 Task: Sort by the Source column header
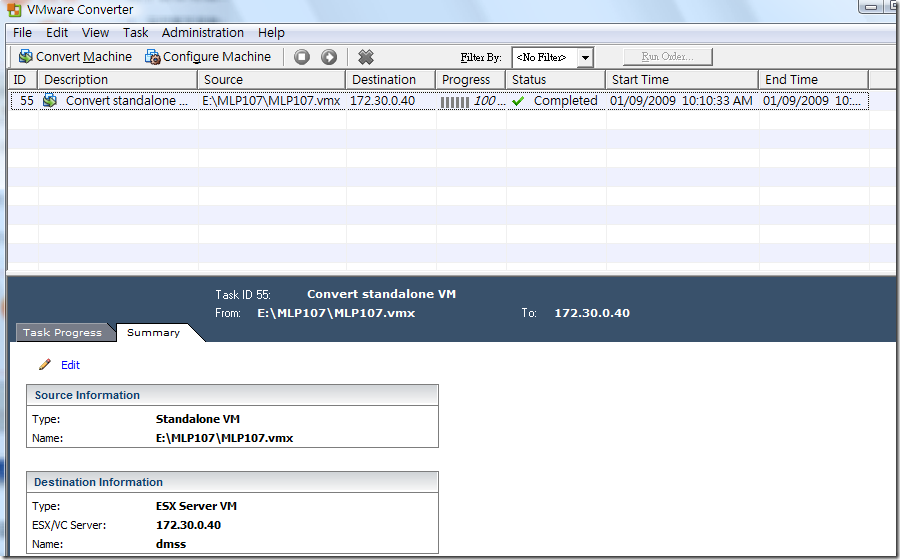coord(271,80)
